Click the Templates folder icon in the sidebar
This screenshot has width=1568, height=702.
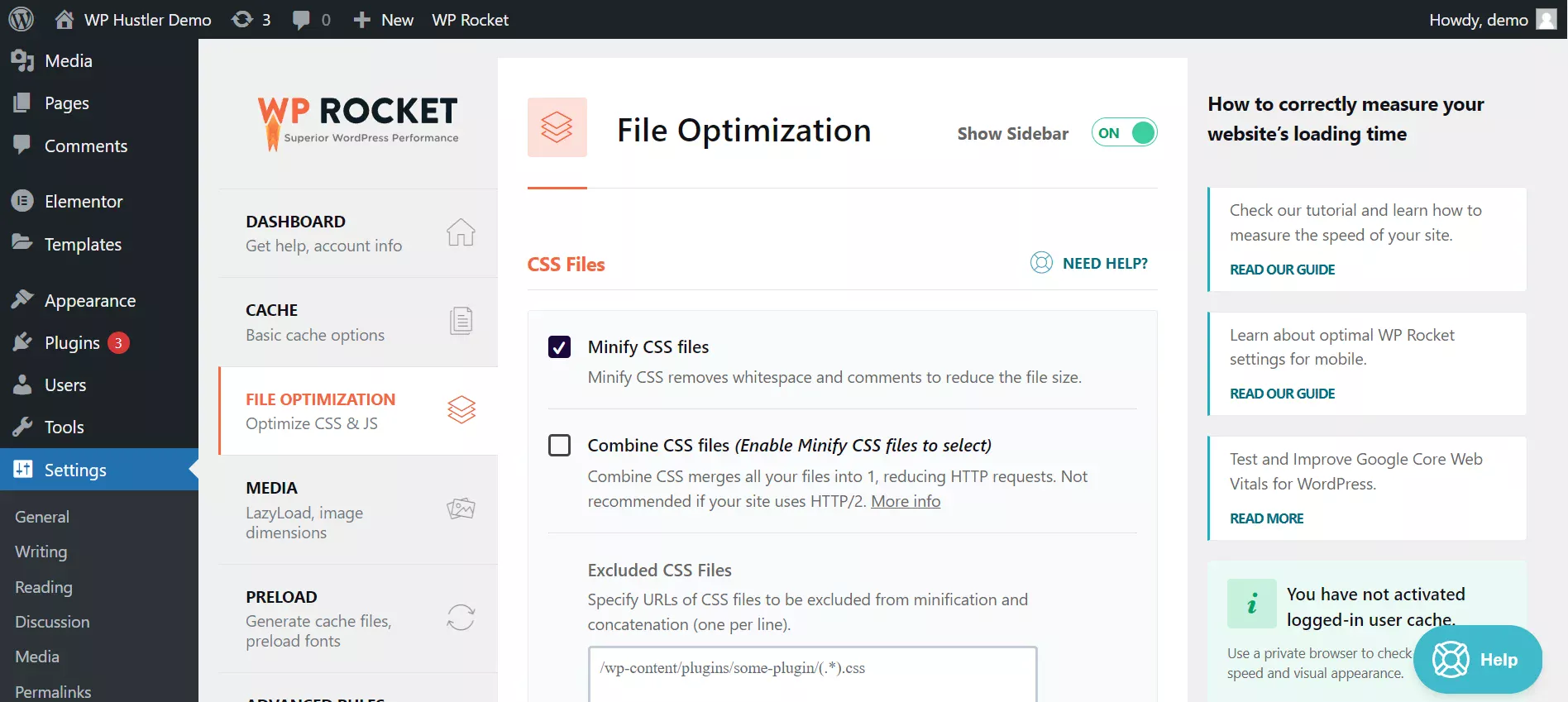22,242
